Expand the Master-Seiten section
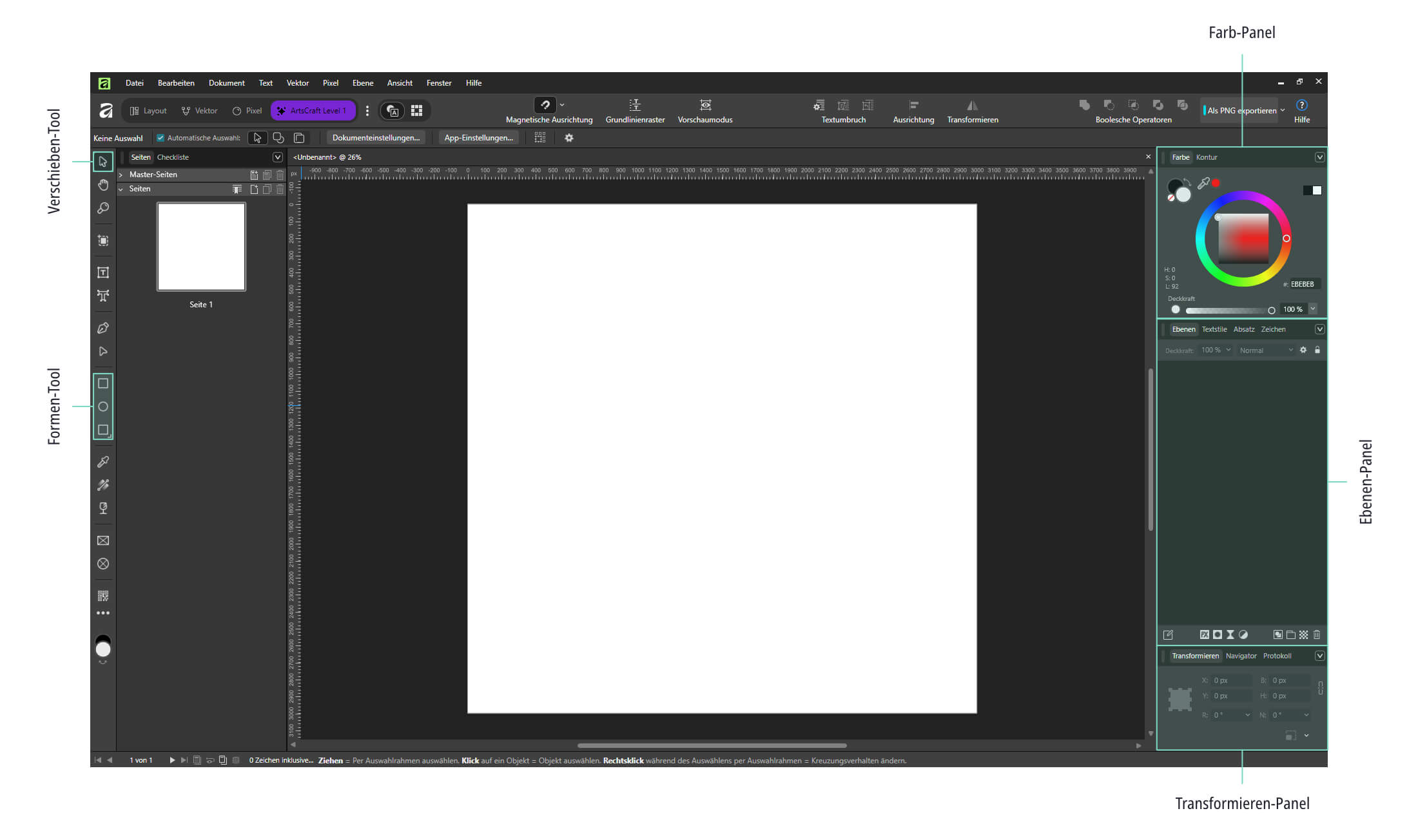Viewport: 1418px width, 840px height. [x=121, y=175]
